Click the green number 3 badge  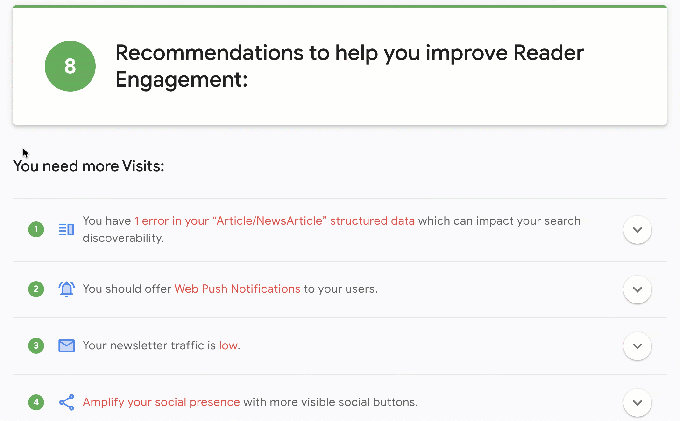[x=36, y=346]
